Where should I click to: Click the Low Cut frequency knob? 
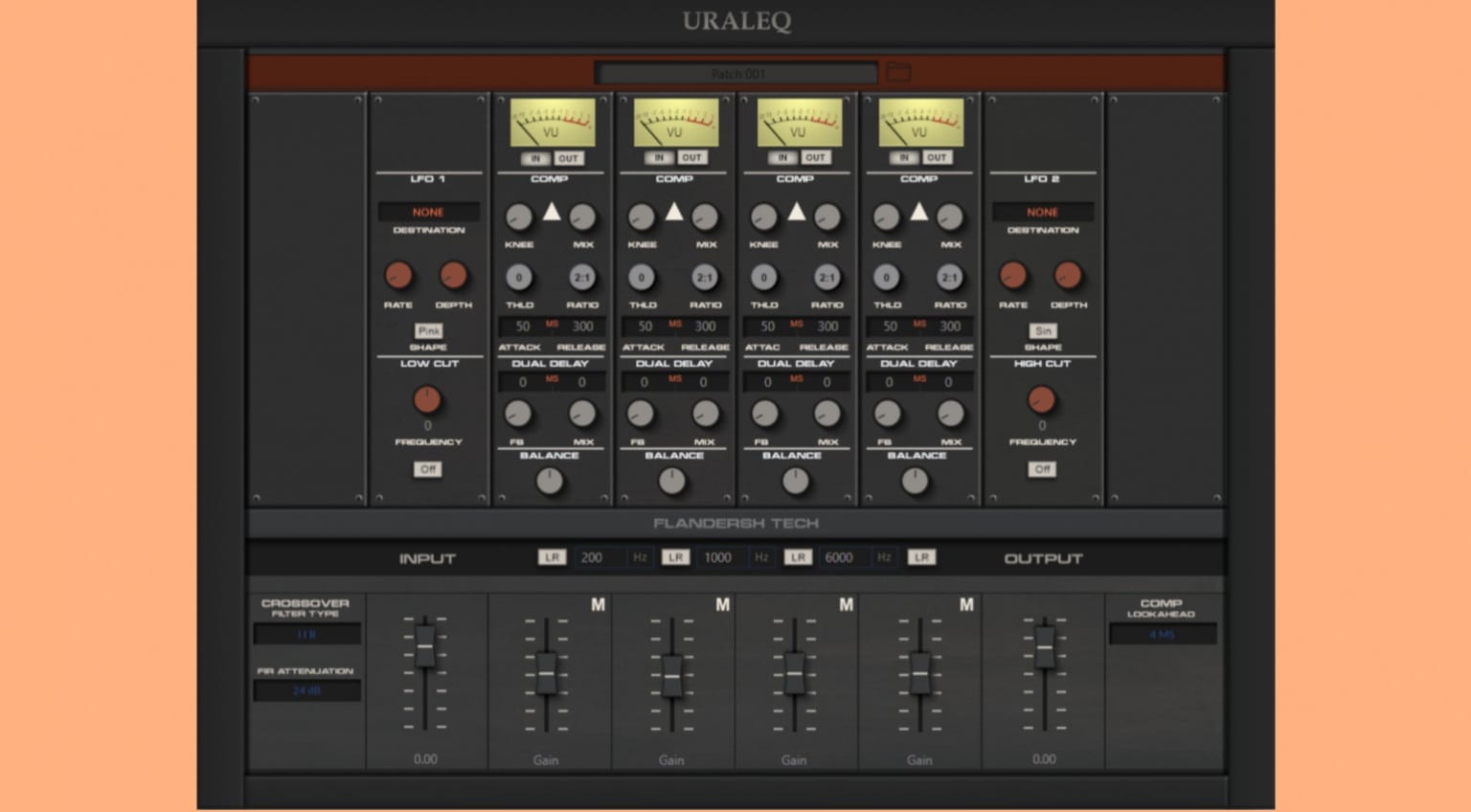pos(427,399)
